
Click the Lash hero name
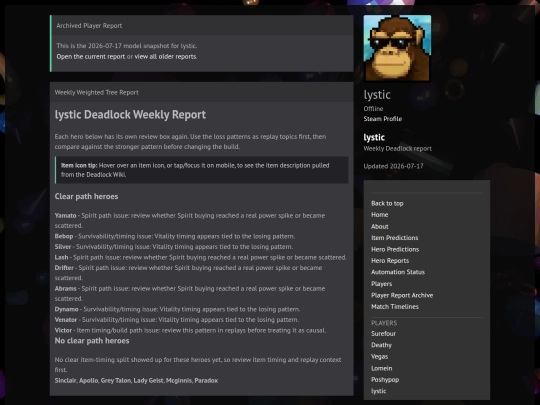[x=61, y=257]
